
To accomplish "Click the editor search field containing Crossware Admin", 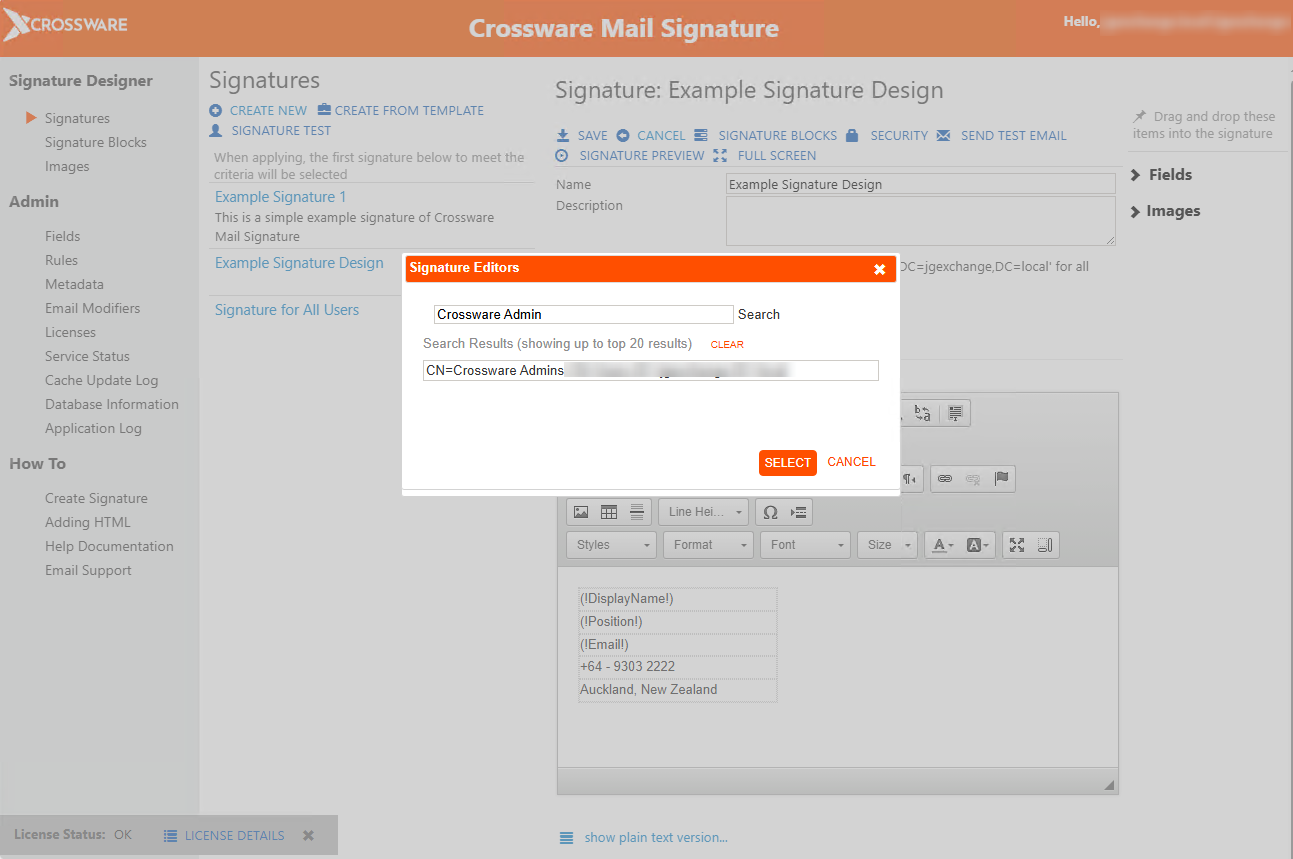I will [583, 314].
